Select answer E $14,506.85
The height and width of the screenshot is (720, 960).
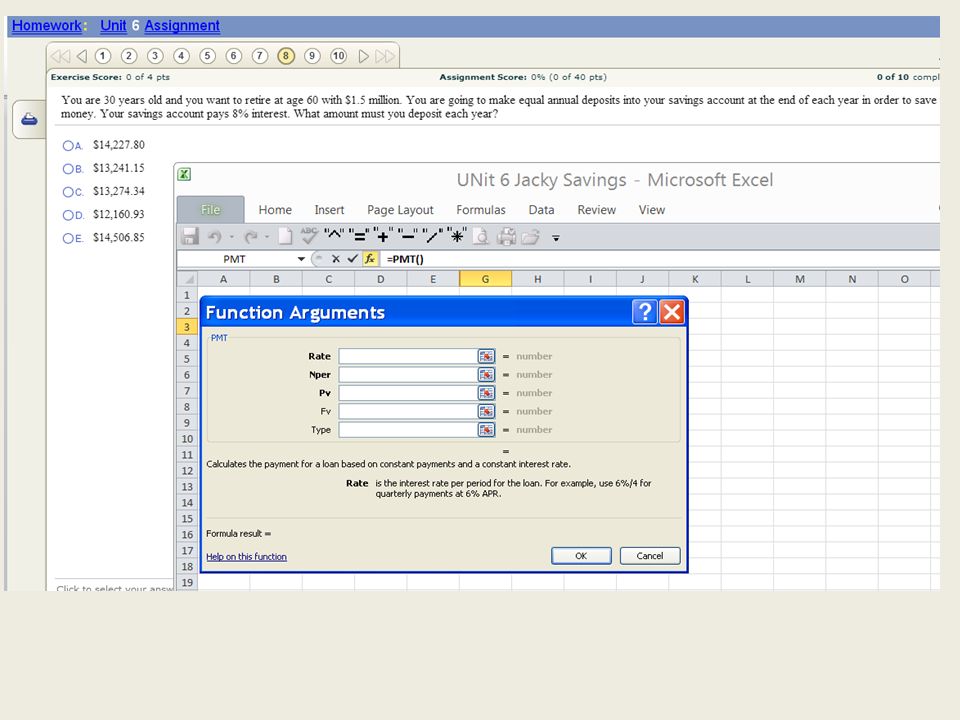[x=68, y=239]
